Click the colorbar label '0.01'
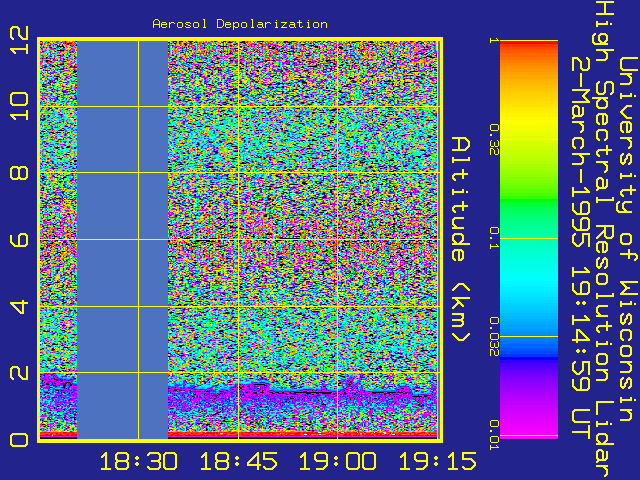 pyautogui.click(x=494, y=435)
